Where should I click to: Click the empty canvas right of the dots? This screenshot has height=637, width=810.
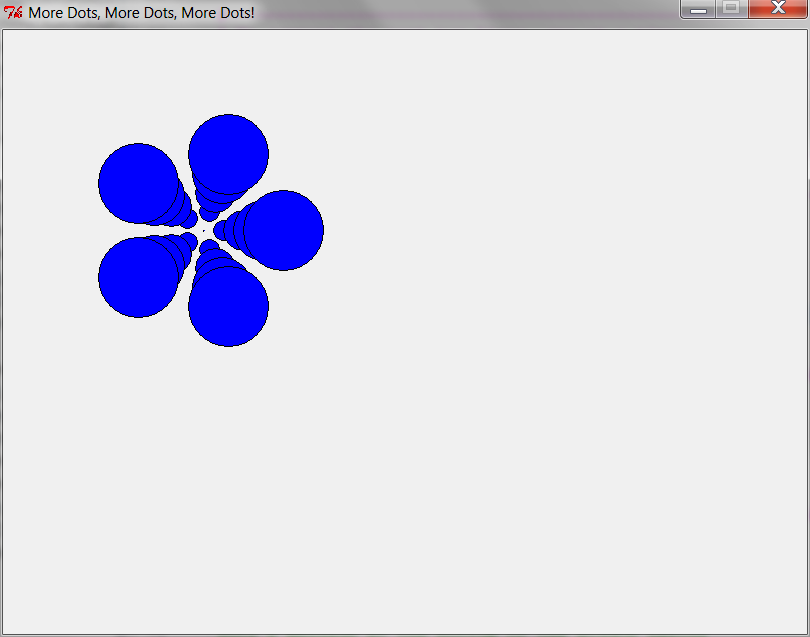coord(550,300)
